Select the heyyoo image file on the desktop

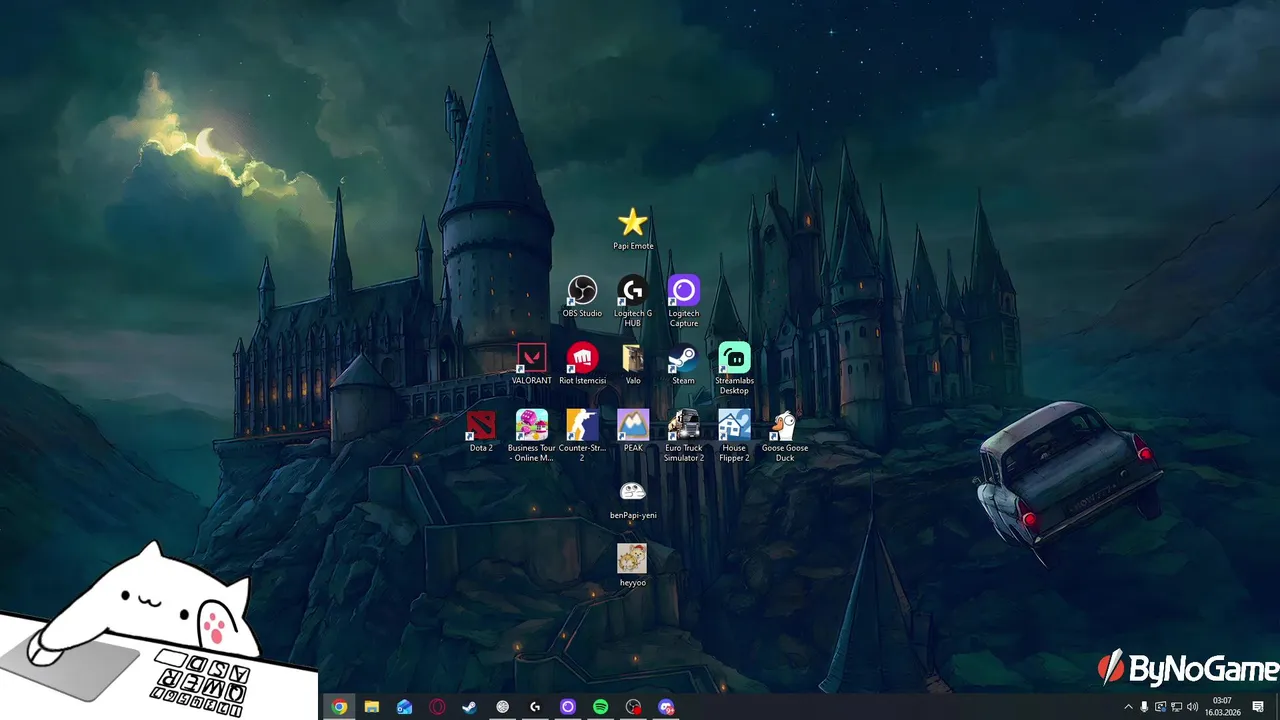coord(633,565)
